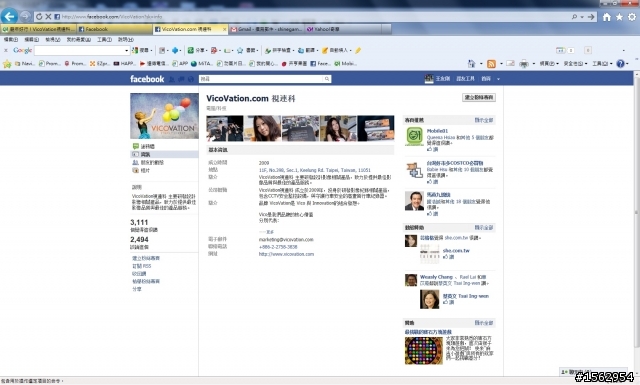The height and width of the screenshot is (385, 640).
Task: Expand the RSS feeds dropdown arrow
Action: tap(501, 64)
